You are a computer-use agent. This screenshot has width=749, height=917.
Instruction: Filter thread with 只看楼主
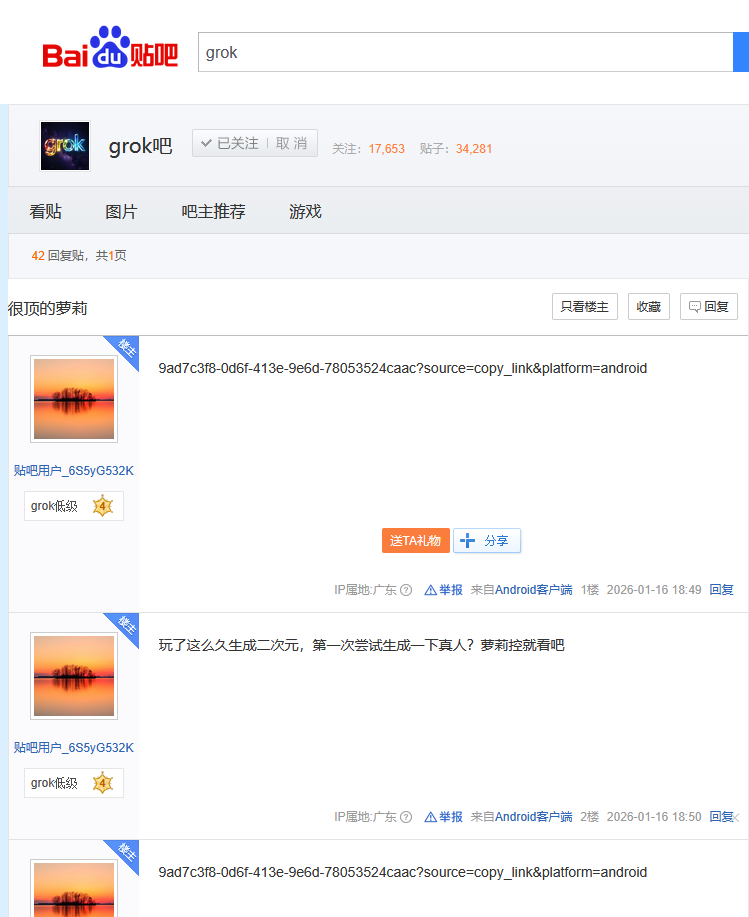(585, 306)
